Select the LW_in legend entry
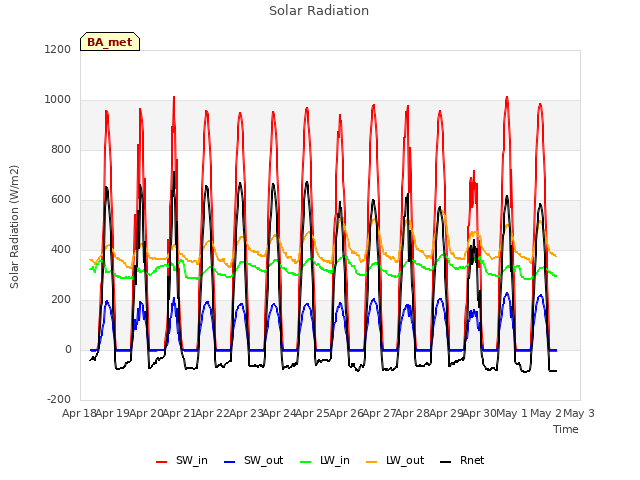Viewport: 640px width, 480px height. coord(325,460)
